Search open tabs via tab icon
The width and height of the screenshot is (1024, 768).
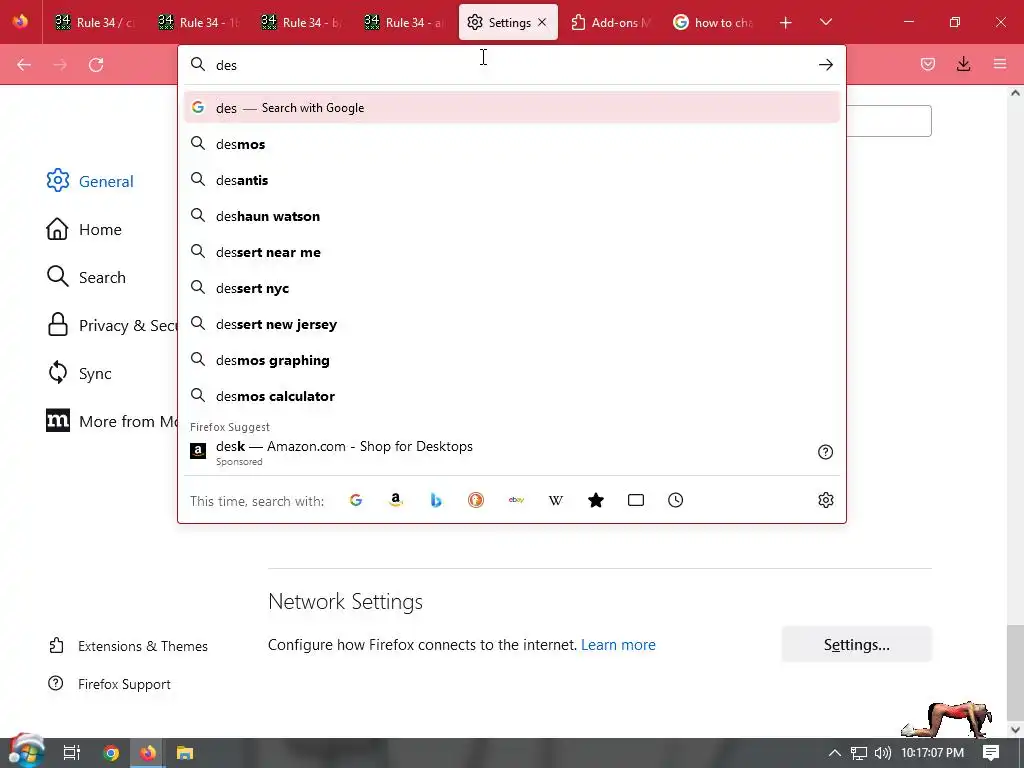635,500
